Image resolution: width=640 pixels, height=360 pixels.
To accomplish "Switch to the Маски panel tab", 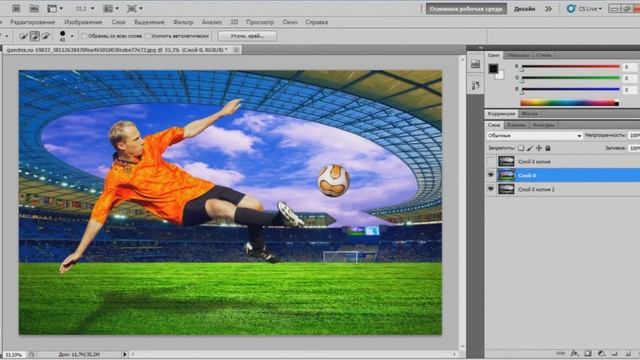I will click(530, 114).
